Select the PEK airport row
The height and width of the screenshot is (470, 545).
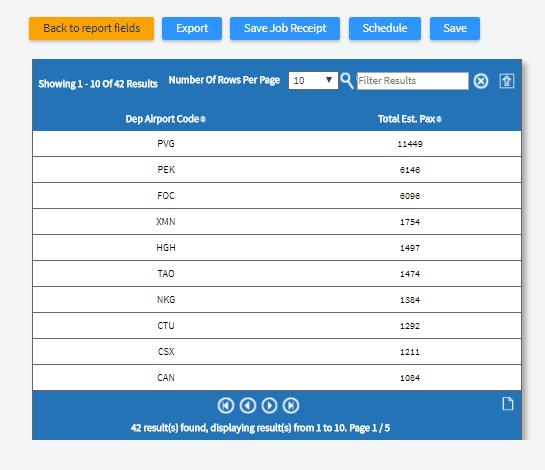click(277, 170)
